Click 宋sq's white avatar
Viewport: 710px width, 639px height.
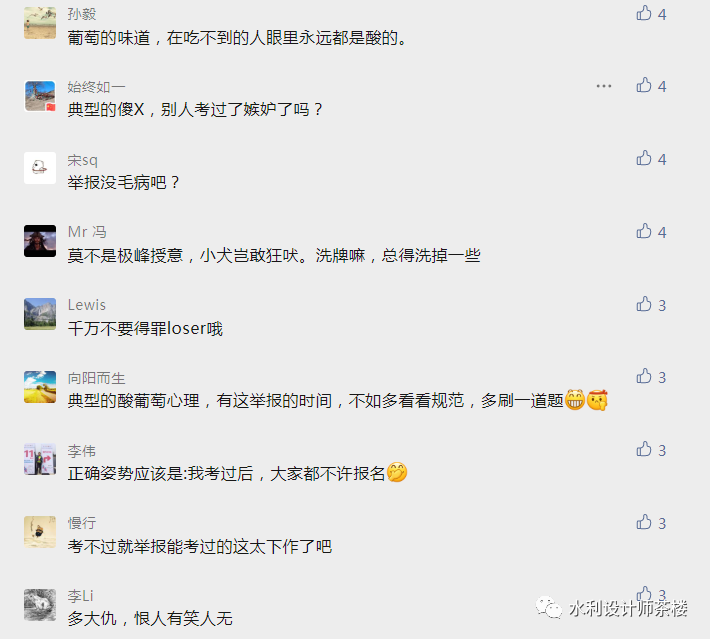pyautogui.click(x=40, y=168)
